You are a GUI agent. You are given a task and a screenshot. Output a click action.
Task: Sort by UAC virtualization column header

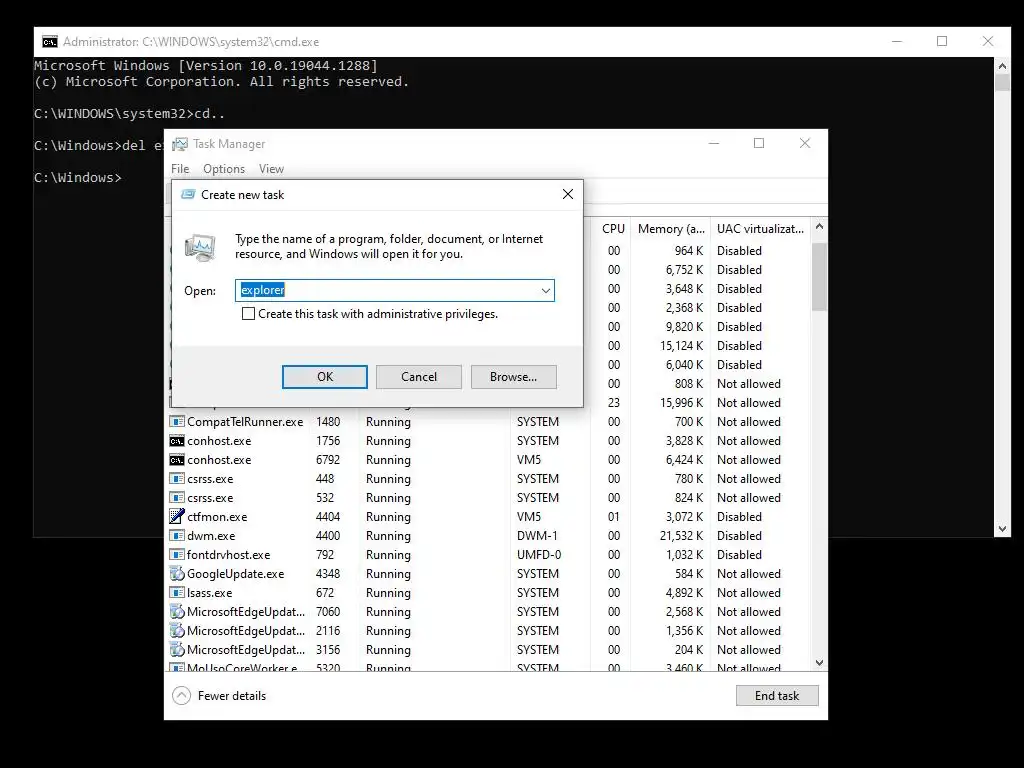pos(760,229)
